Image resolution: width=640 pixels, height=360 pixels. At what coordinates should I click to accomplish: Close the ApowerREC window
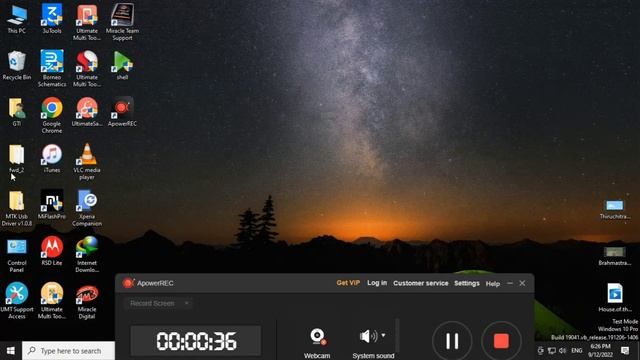(522, 283)
